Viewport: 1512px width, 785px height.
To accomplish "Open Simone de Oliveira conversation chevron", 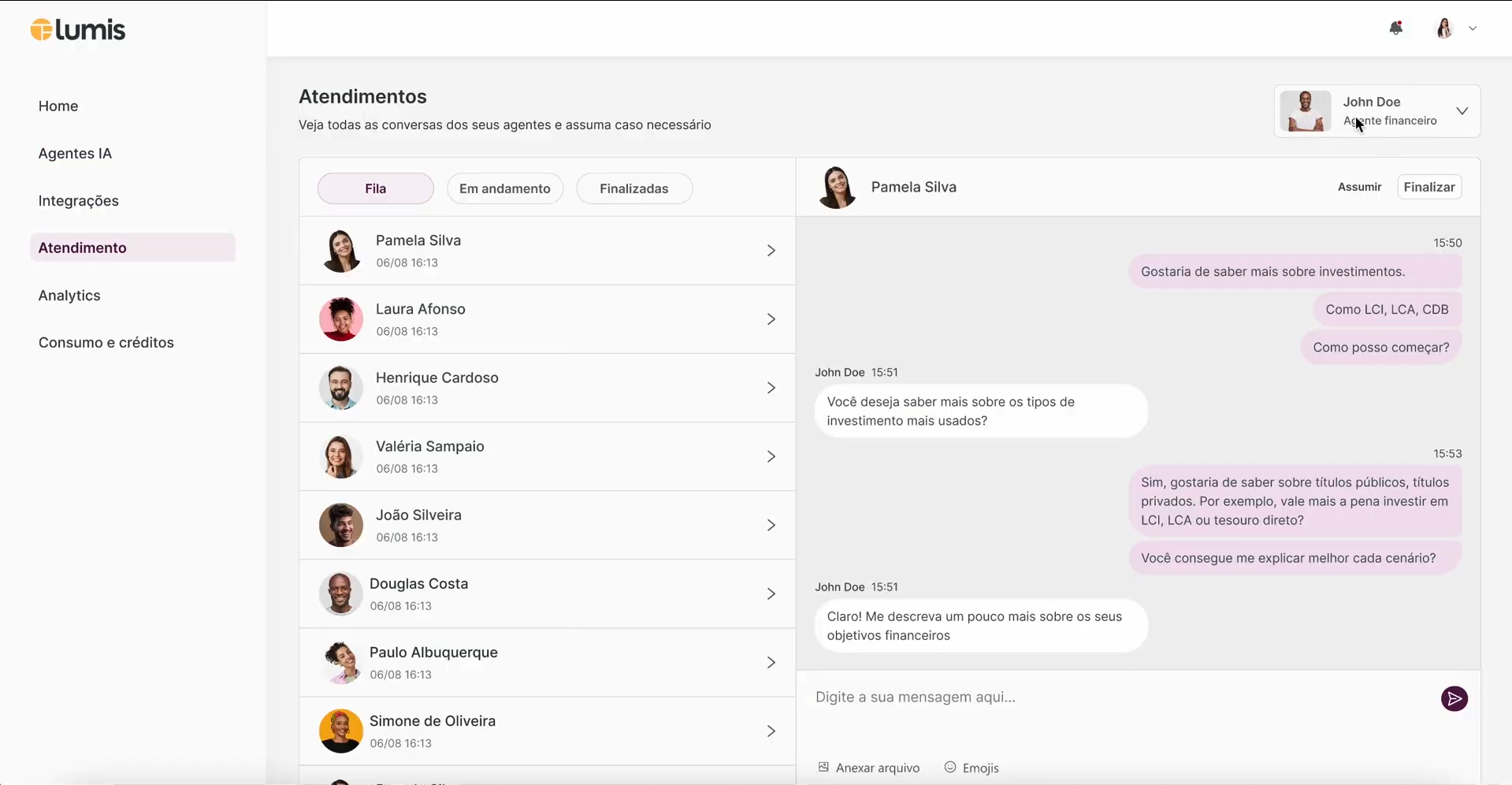I will tap(771, 731).
